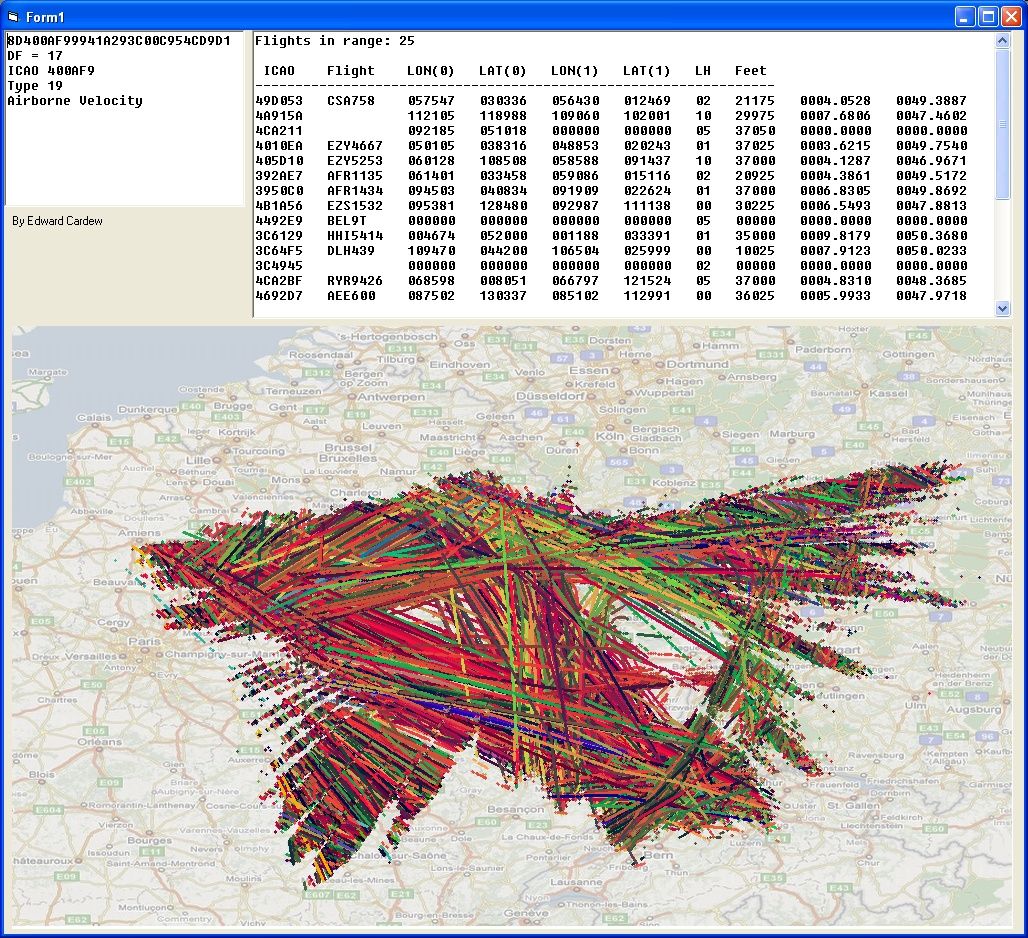1028x938 pixels.
Task: Click Paris on the map
Action: coord(144,641)
